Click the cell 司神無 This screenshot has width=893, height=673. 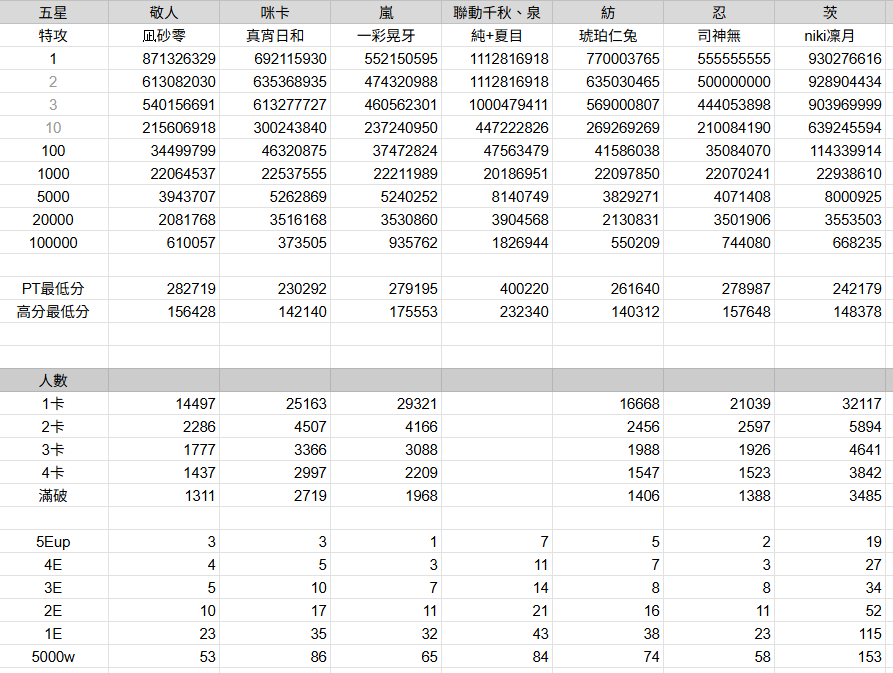(719, 36)
